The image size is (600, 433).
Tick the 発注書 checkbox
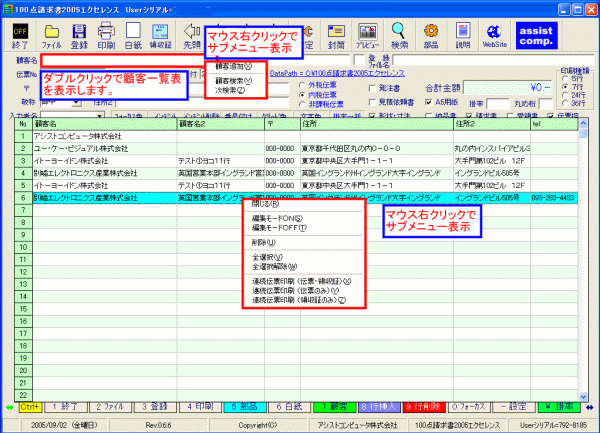(x=372, y=88)
